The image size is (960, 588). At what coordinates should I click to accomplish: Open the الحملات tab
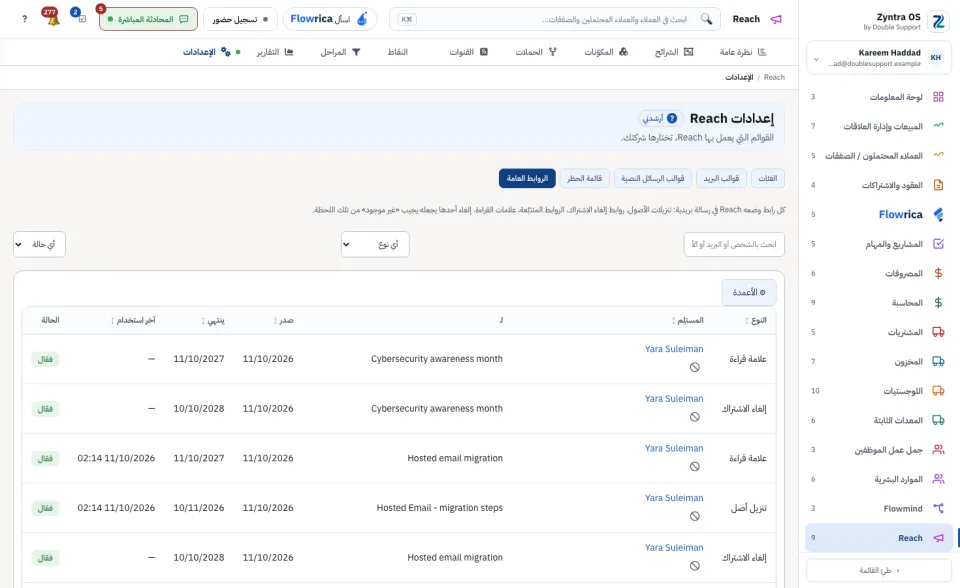tap(536, 52)
